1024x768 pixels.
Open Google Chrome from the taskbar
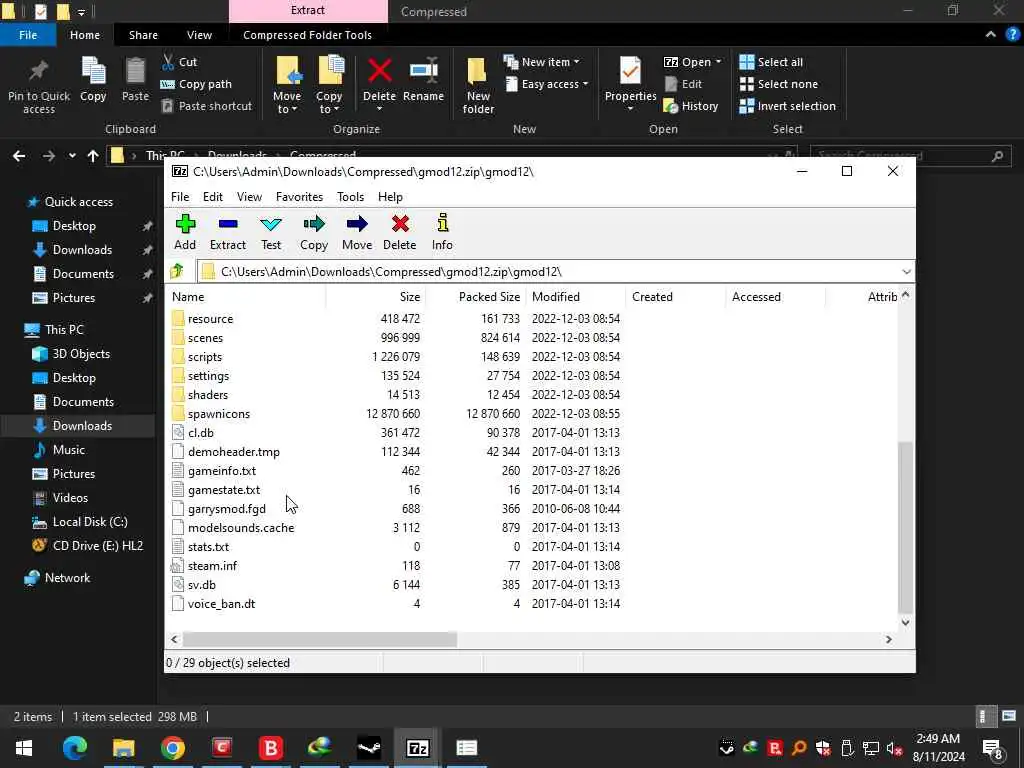point(172,748)
